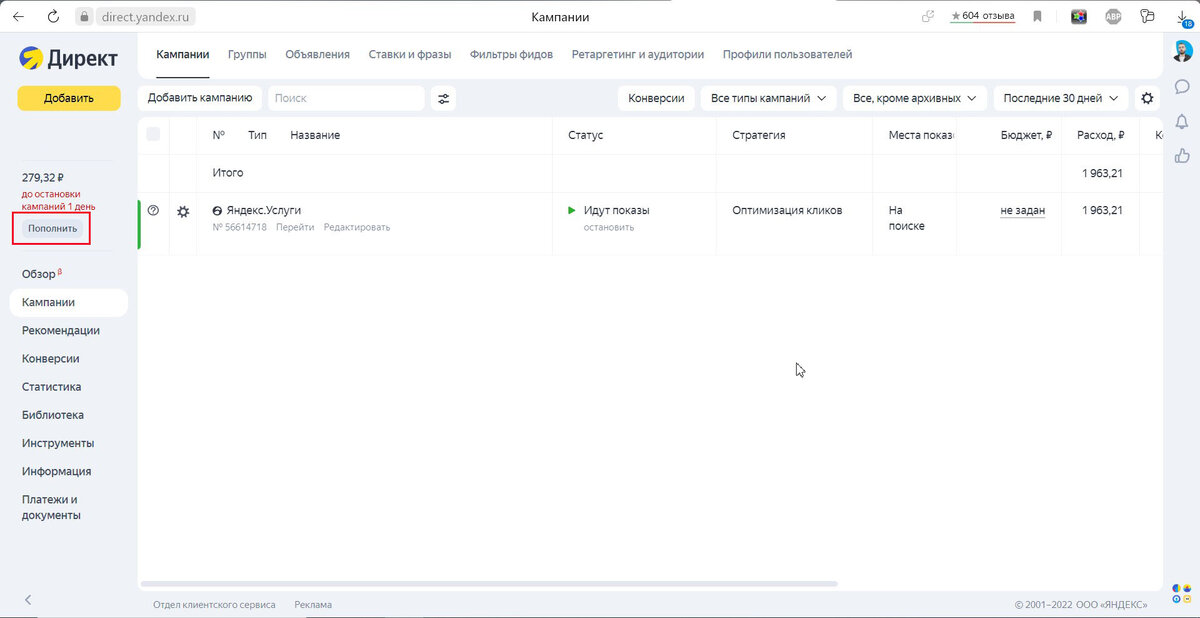1200x618 pixels.
Task: Click the browser back arrow
Action: (17, 17)
